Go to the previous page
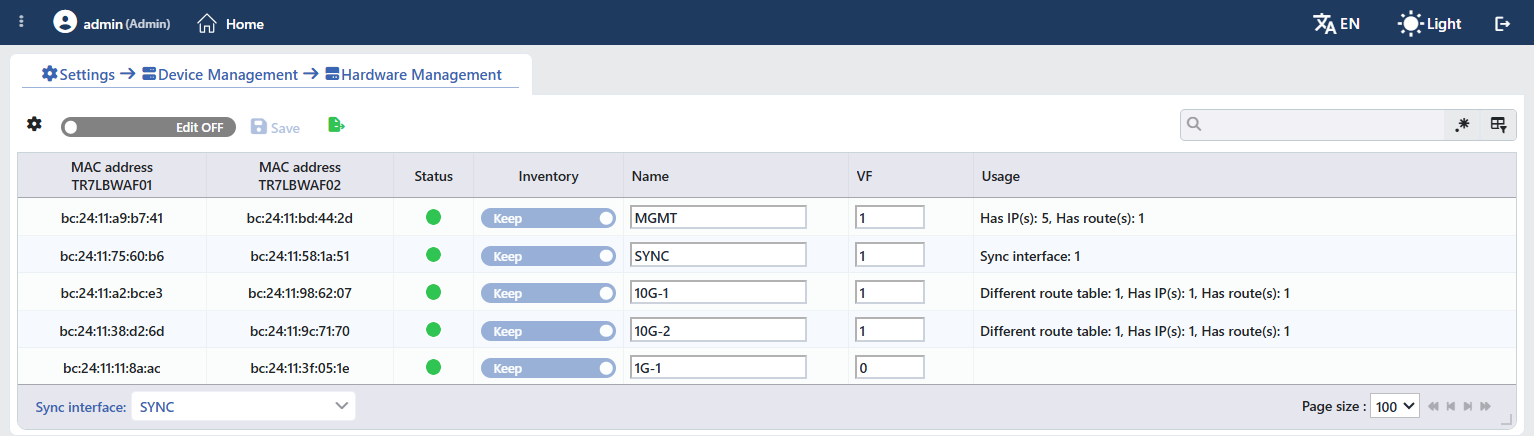The image size is (1534, 436). coord(1450,406)
